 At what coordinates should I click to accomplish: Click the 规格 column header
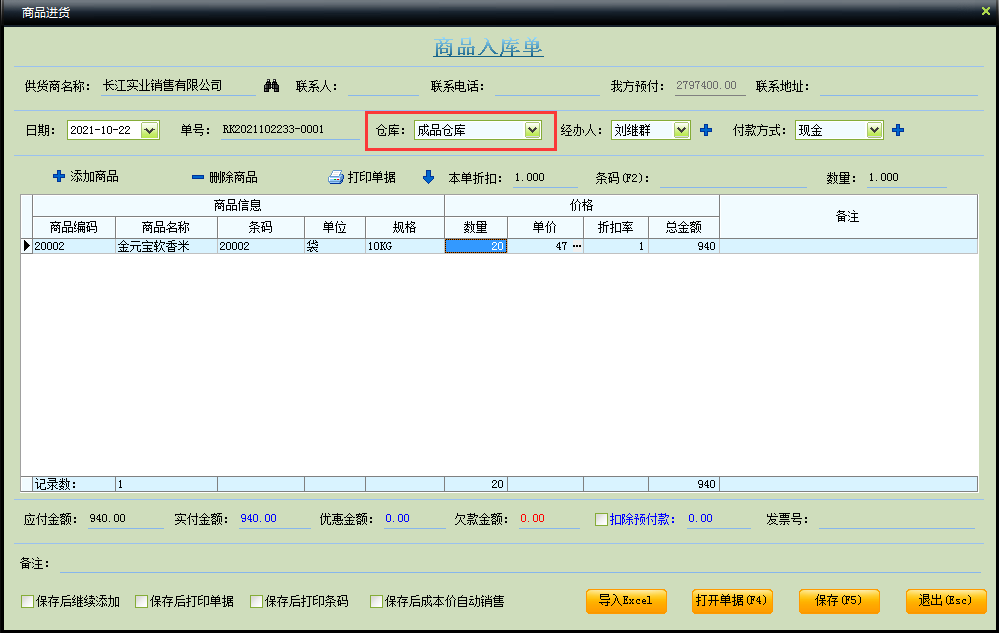(x=405, y=227)
